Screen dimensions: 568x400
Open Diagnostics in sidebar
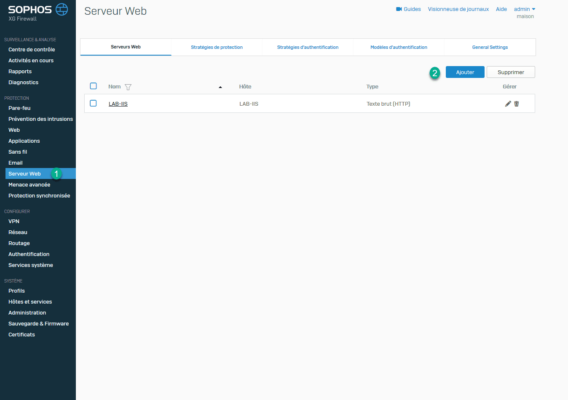coord(23,82)
